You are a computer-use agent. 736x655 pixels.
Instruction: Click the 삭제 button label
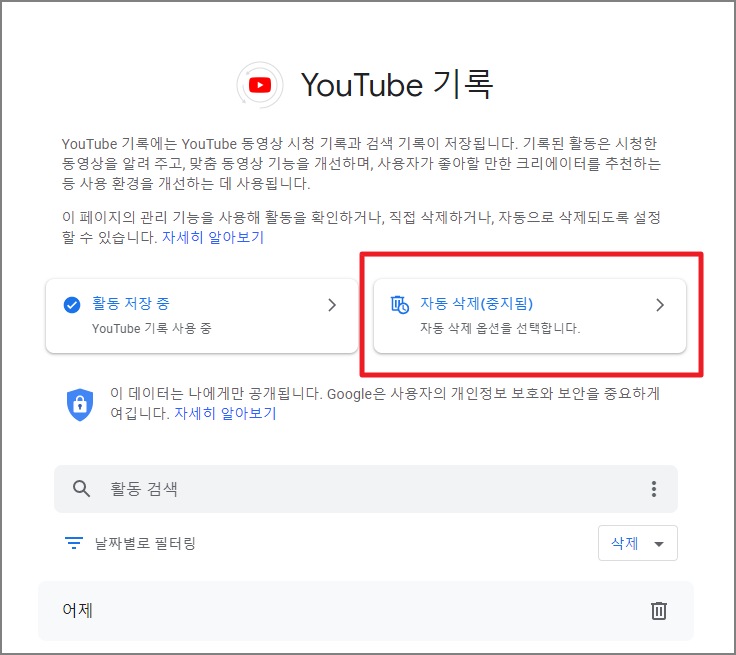tap(624, 543)
